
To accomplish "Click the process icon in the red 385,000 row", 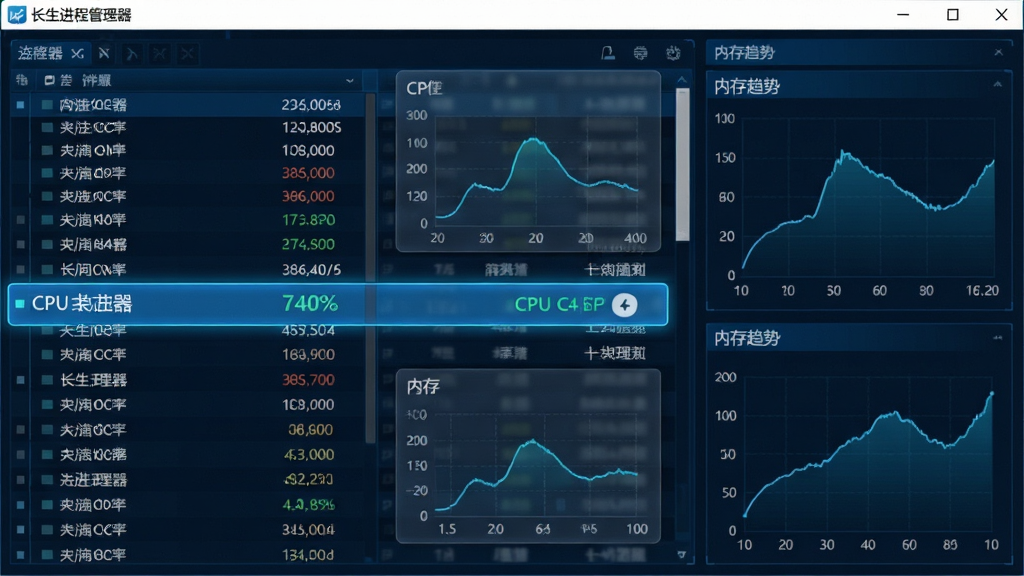I will (47, 173).
